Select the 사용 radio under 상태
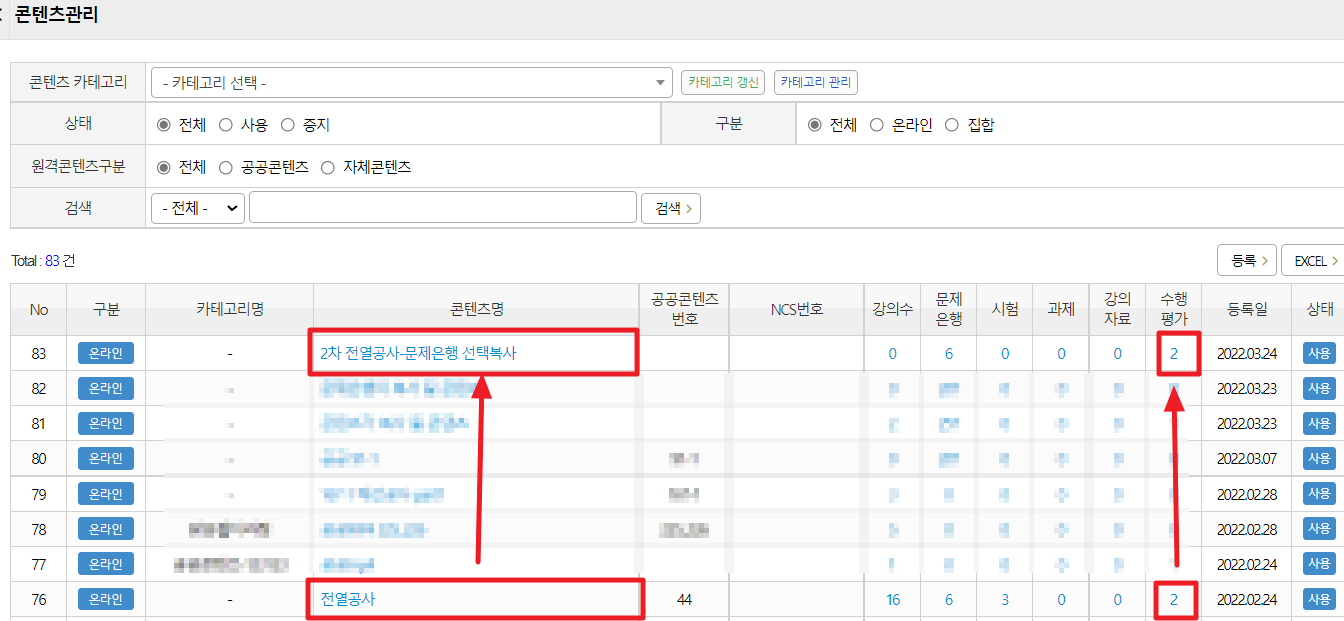This screenshot has height=621, width=1344. coord(226,125)
